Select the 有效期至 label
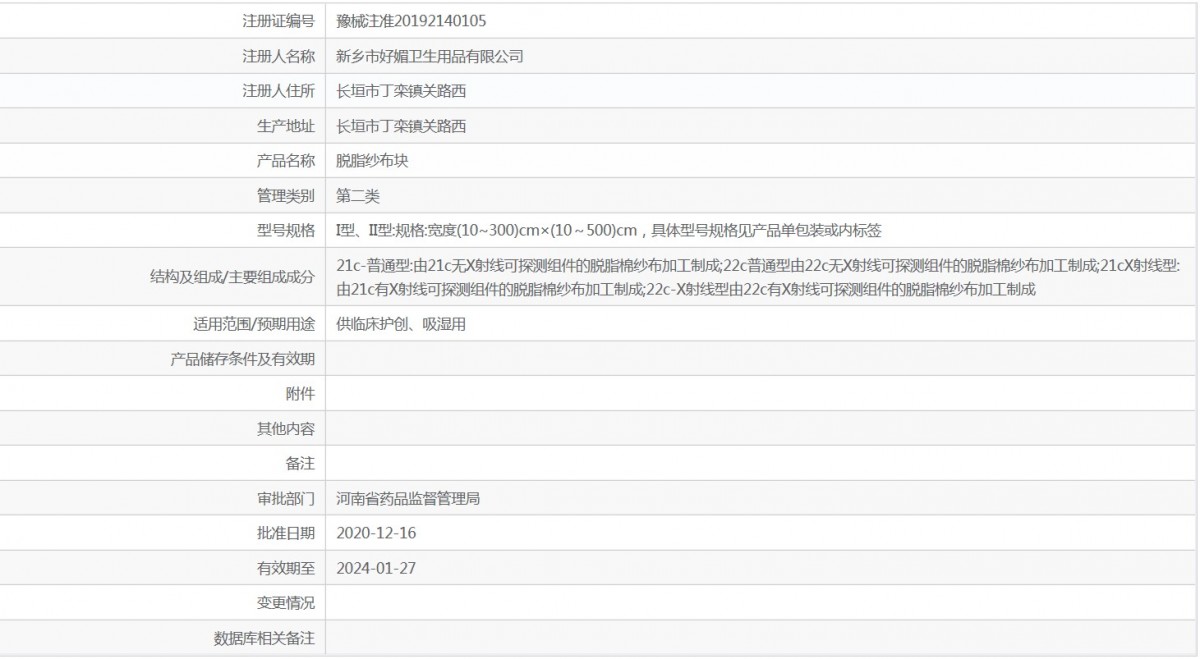Viewport: 1200px width, 659px height. [286, 568]
